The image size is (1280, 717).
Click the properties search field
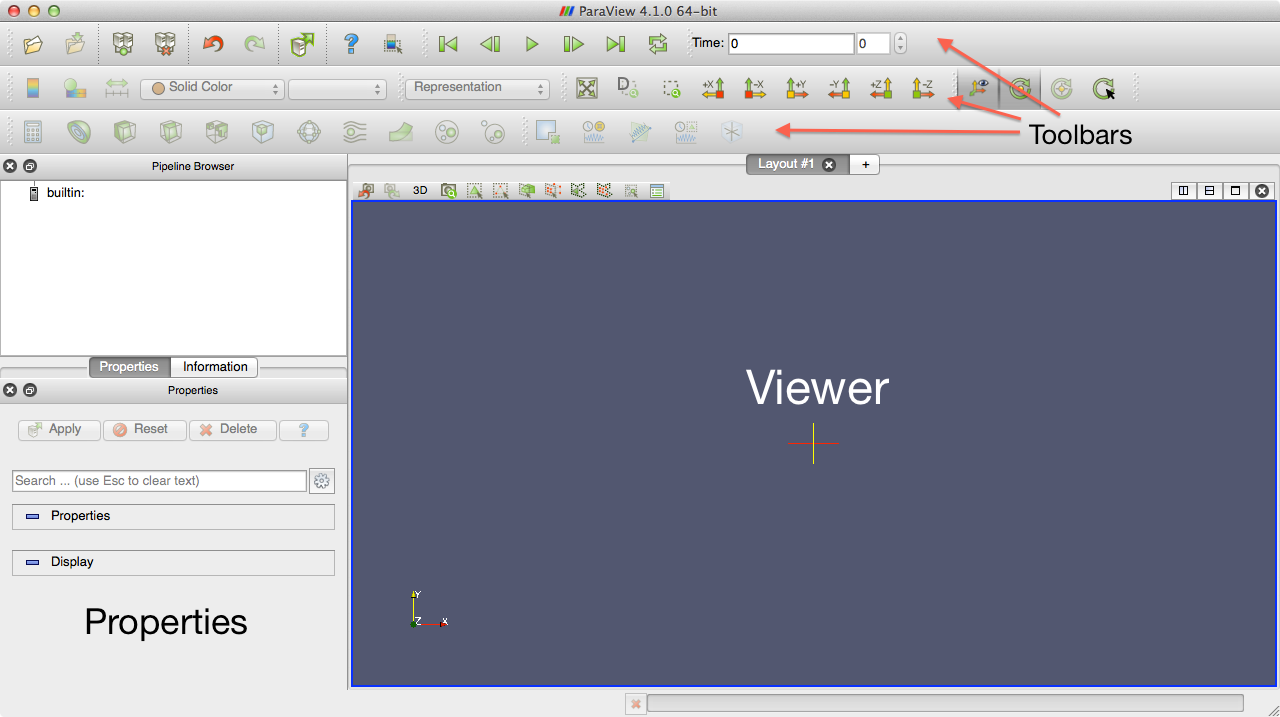(x=159, y=481)
